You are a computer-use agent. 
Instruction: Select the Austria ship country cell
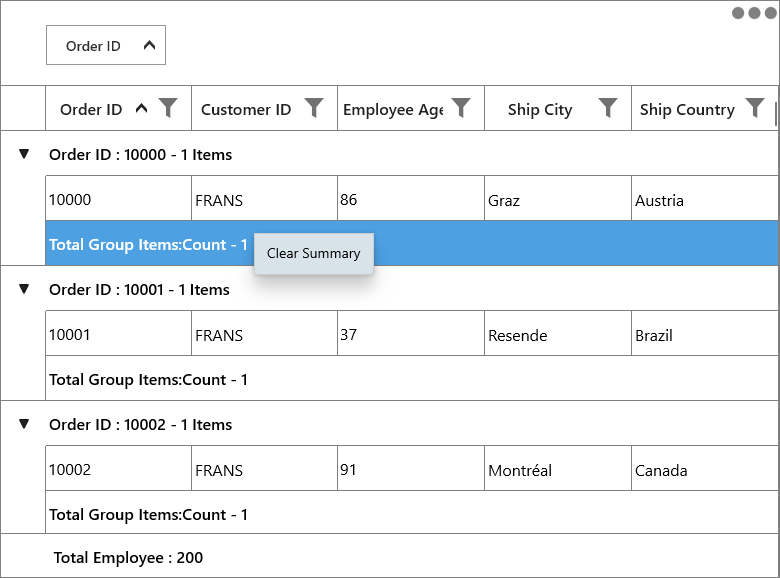click(x=704, y=198)
